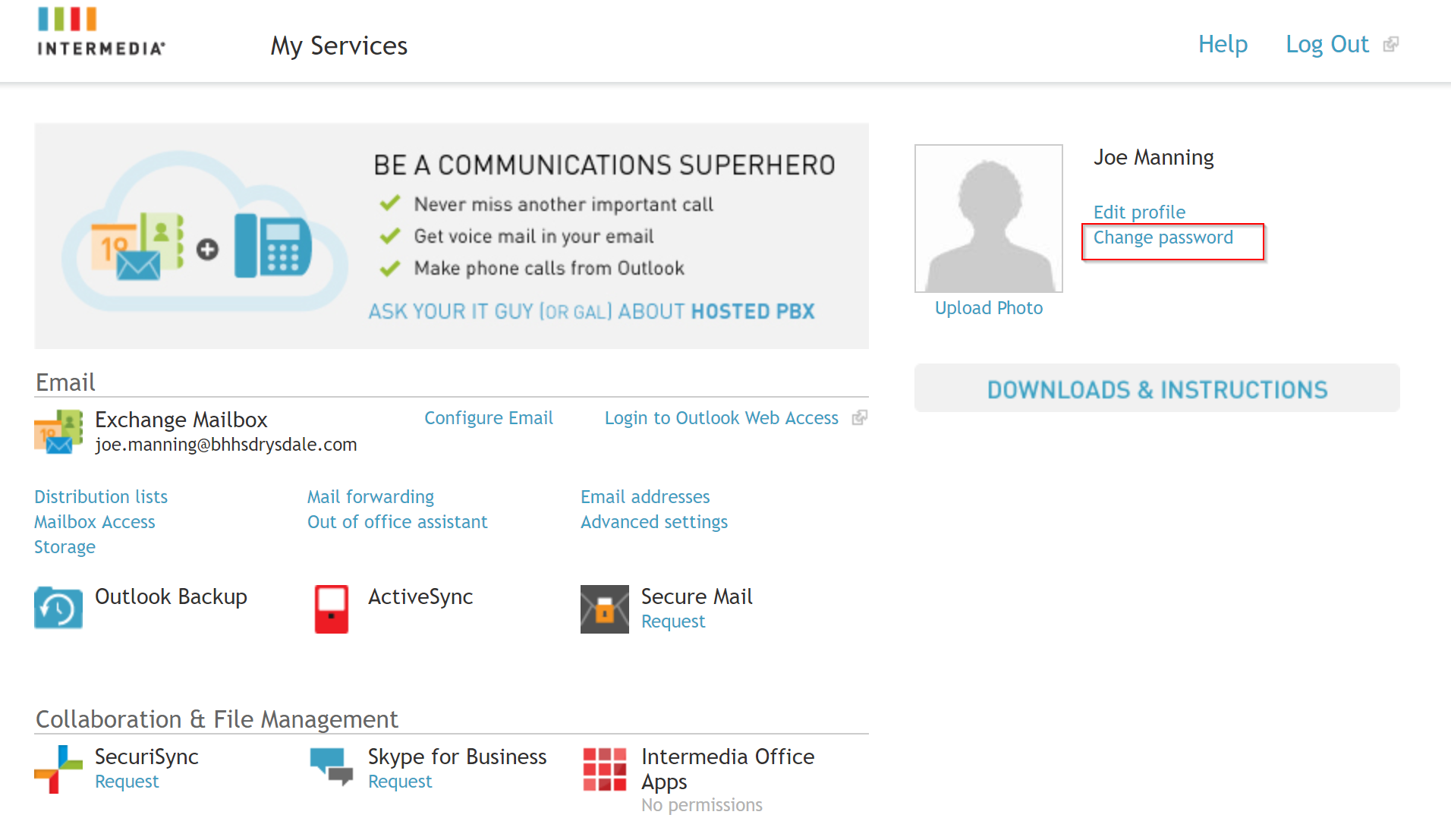The image size is (1451, 840).
Task: Open Advanced settings
Action: click(654, 522)
